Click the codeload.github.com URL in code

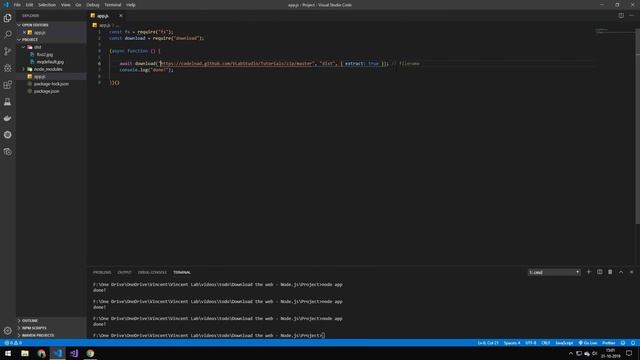[x=237, y=64]
